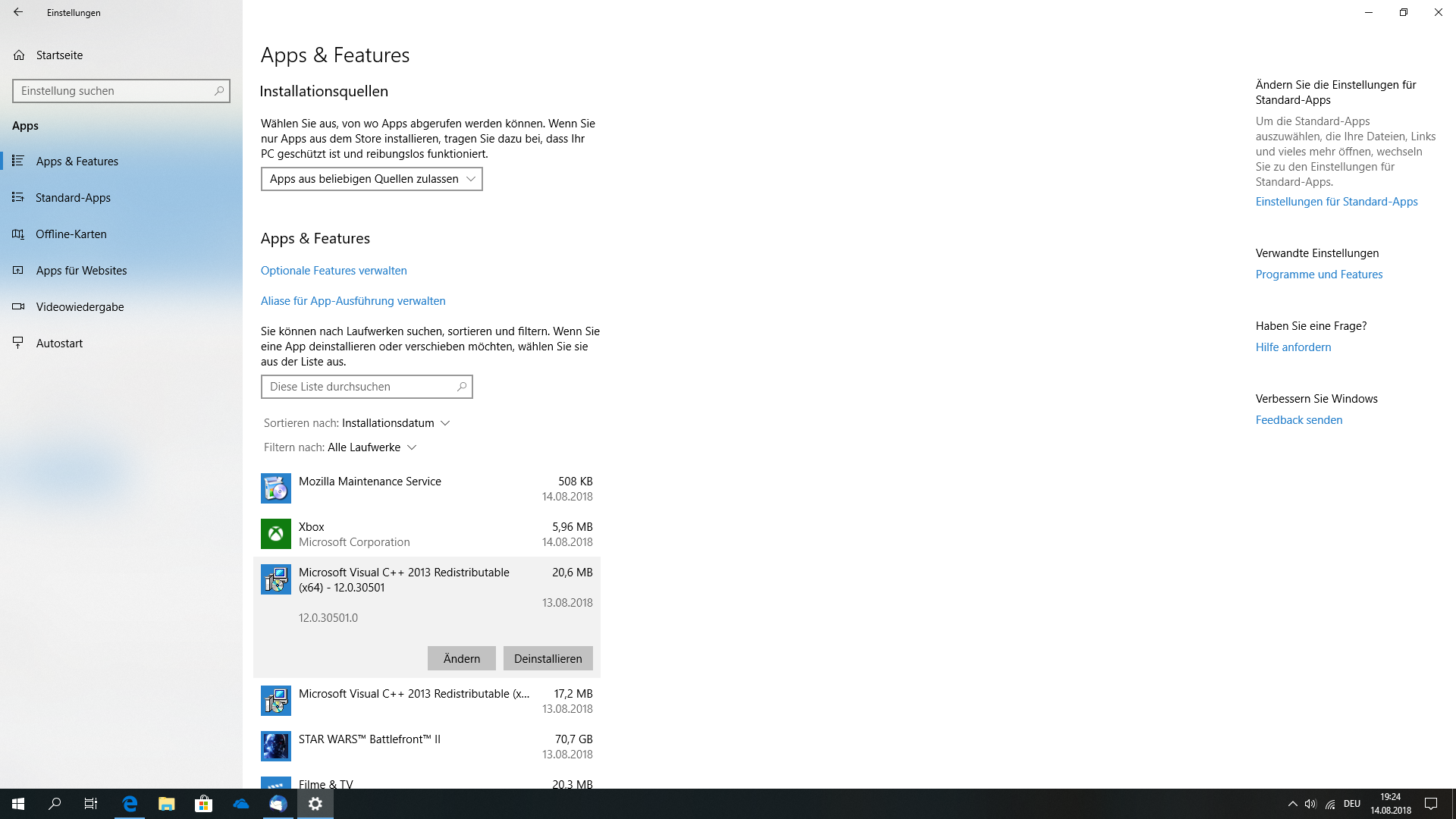Click the search field Diese Liste durchsuchen
This screenshot has height=819, width=1456.
(x=366, y=386)
